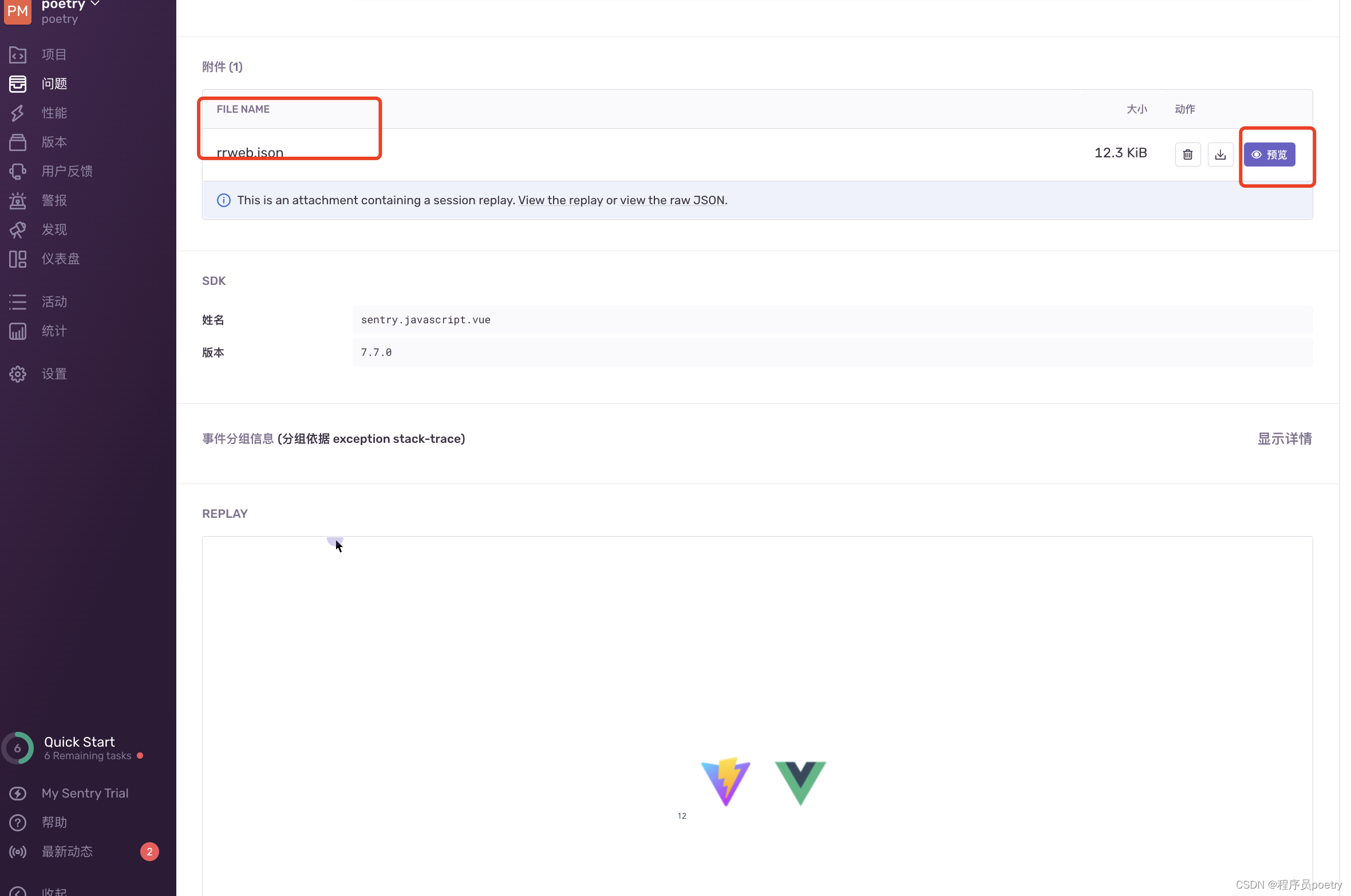Image resolution: width=1351 pixels, height=896 pixels.
Task: Expand 显示详情 grouping details
Action: tap(1284, 439)
